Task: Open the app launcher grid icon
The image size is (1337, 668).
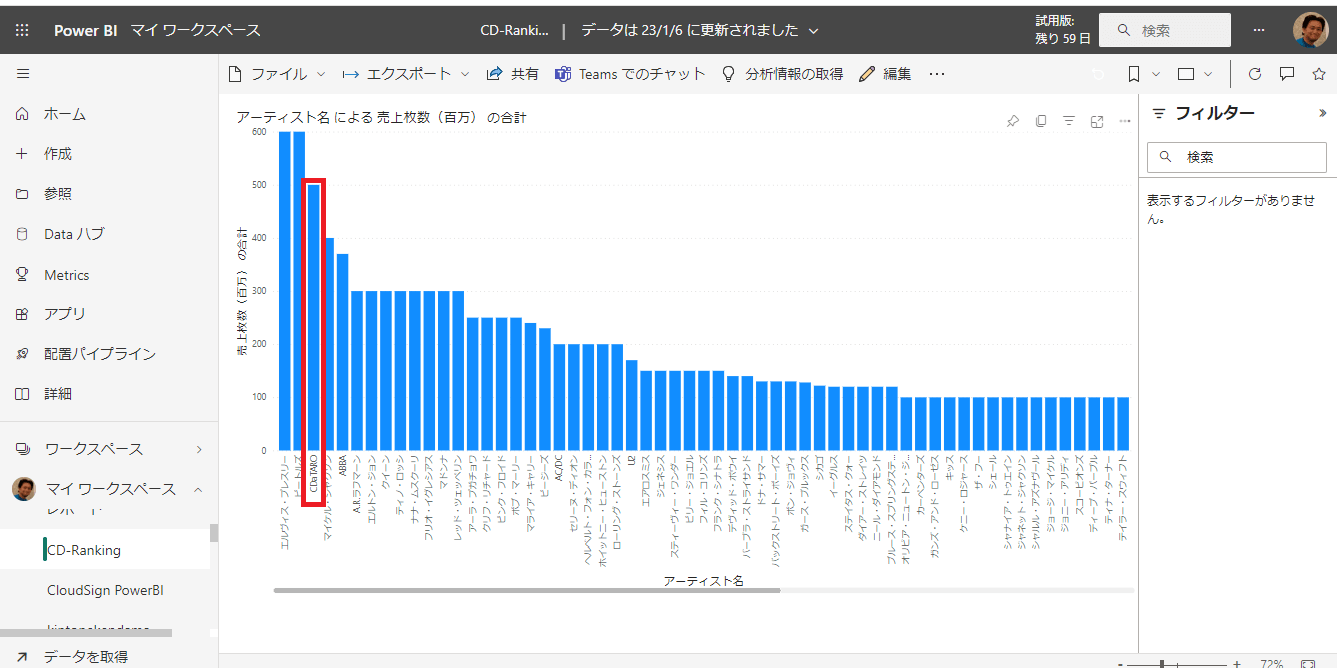Action: (22, 30)
